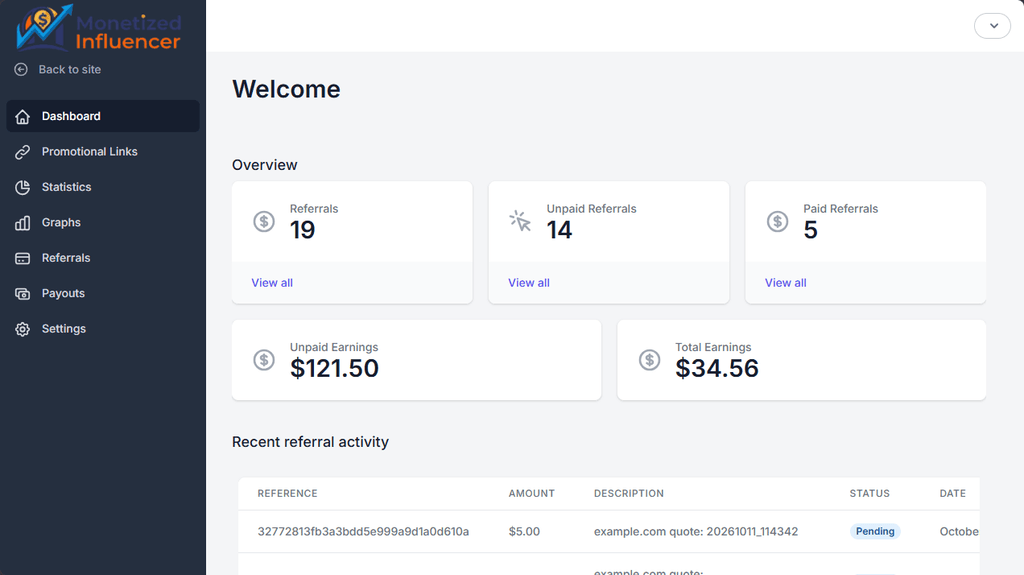Image resolution: width=1024 pixels, height=575 pixels.
Task: Click the Dashboard home icon
Action: [x=23, y=116]
